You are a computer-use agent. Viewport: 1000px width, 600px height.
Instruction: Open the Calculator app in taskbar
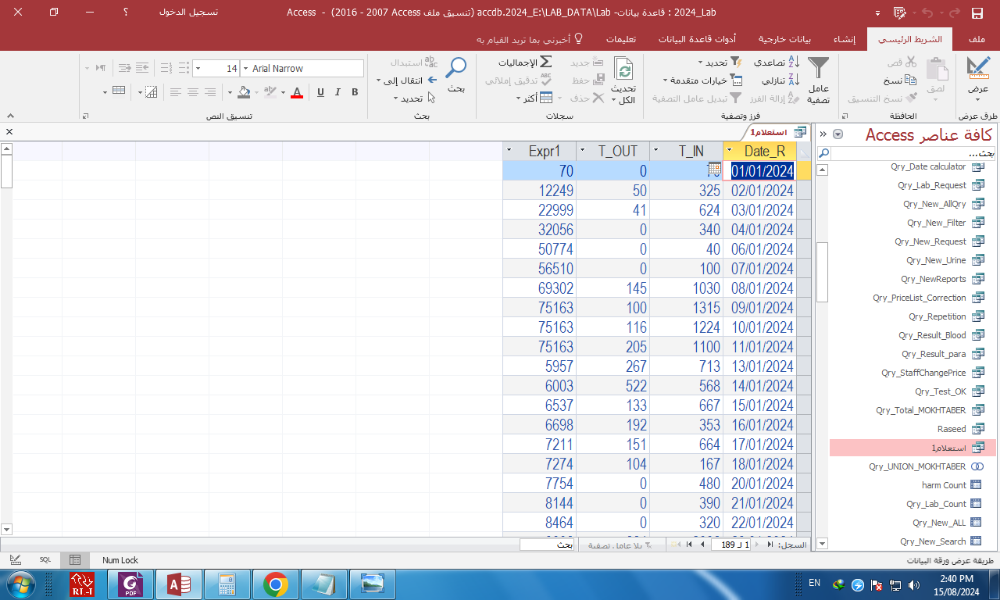tap(227, 584)
